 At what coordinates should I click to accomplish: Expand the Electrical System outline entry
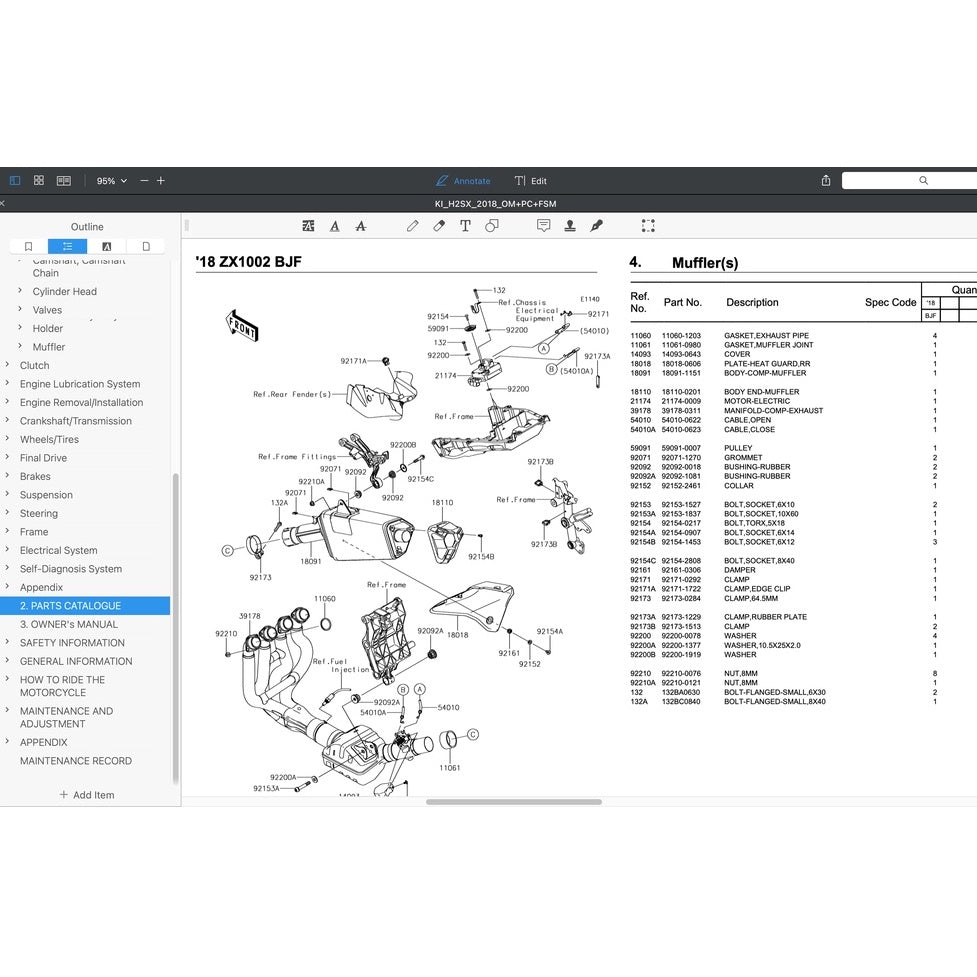coord(8,550)
